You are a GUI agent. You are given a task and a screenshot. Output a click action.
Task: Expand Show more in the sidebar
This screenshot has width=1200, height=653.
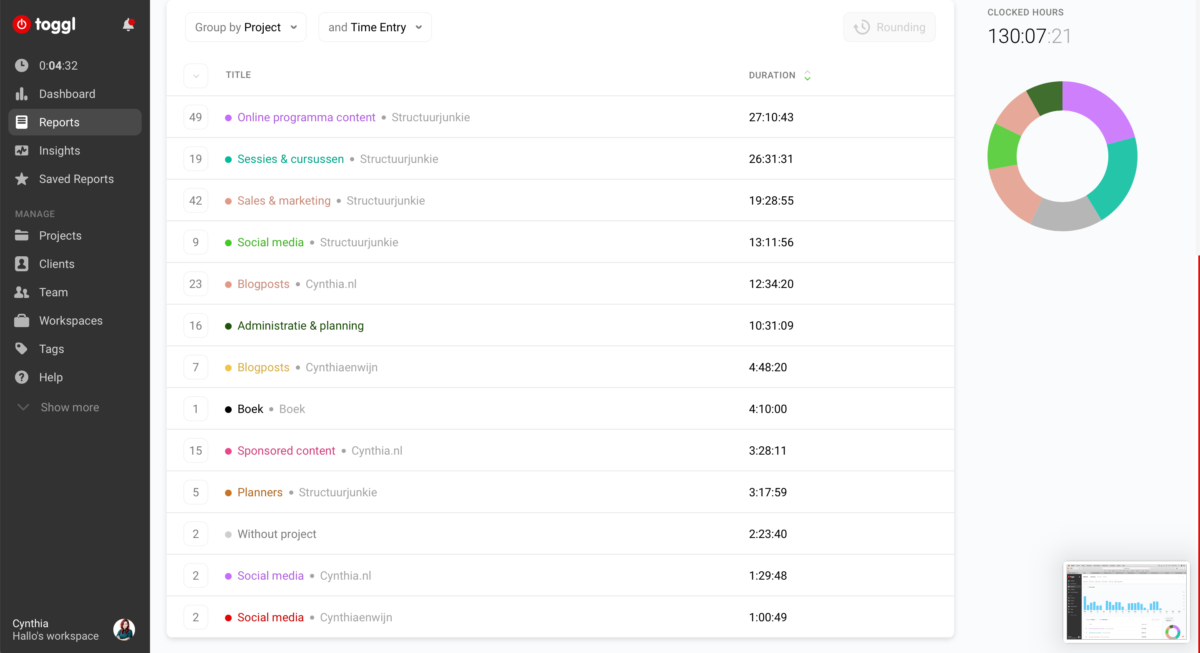58,408
